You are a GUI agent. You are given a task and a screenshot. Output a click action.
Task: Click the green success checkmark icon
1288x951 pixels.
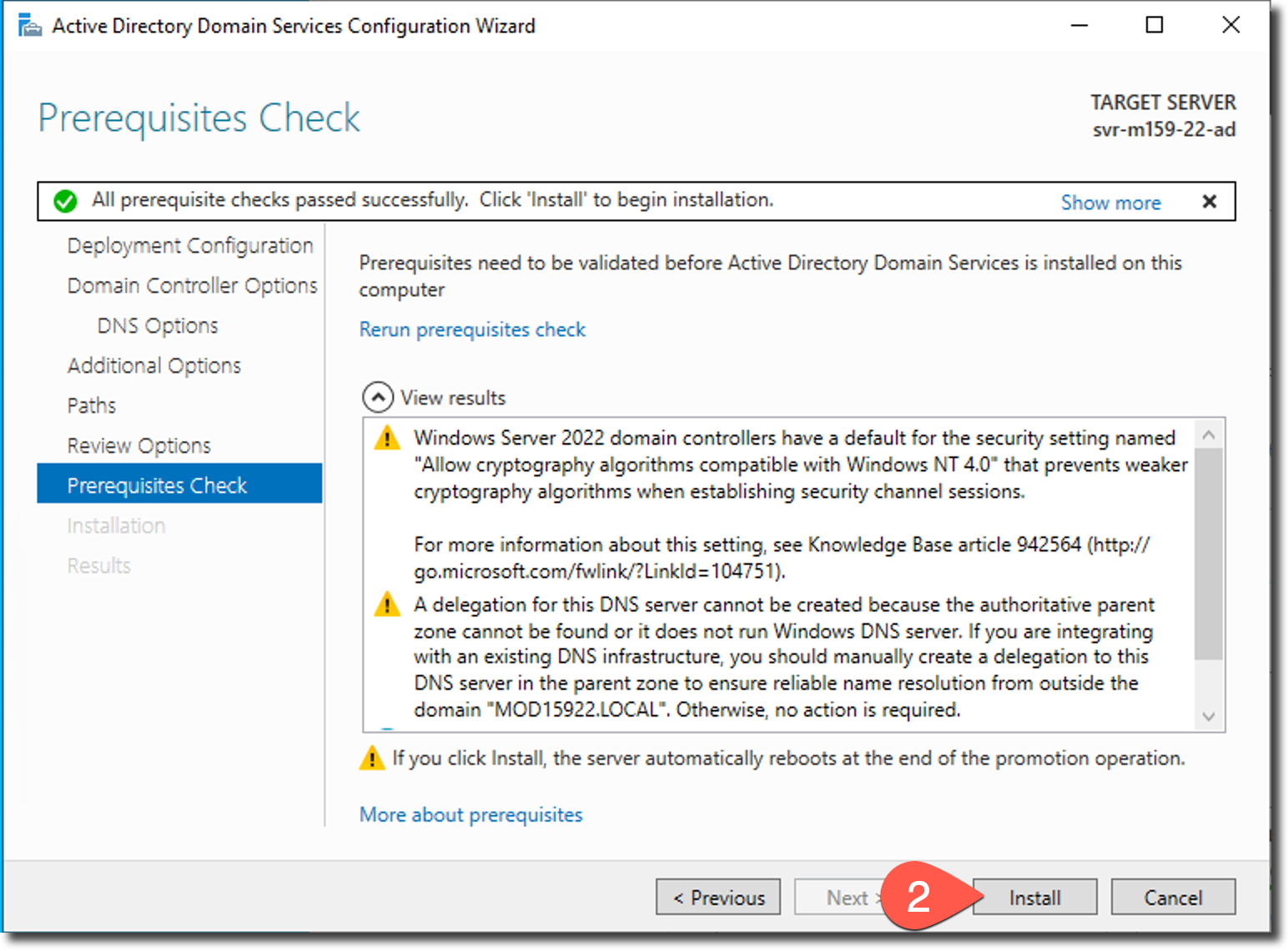click(65, 201)
